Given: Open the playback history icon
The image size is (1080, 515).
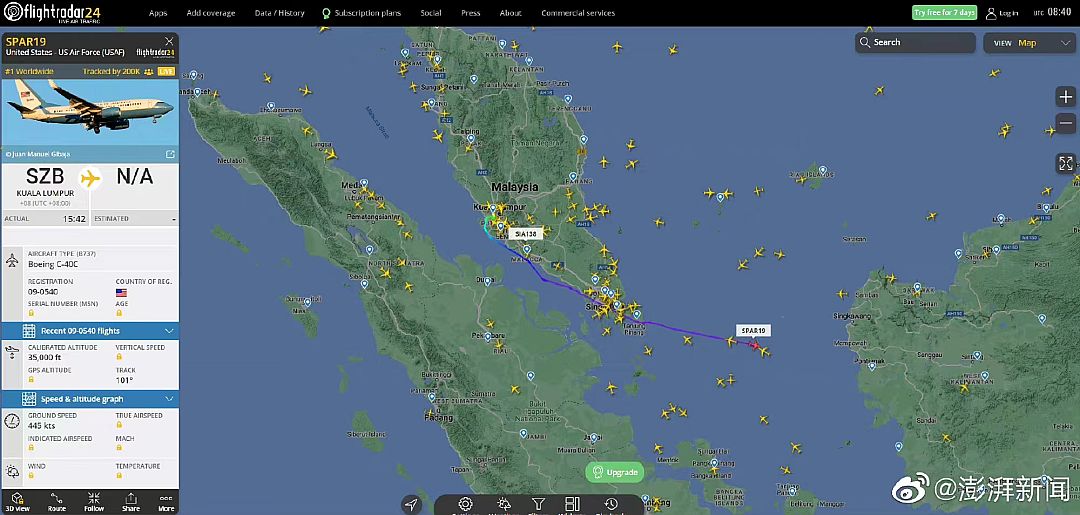Looking at the screenshot, I should pos(610,505).
